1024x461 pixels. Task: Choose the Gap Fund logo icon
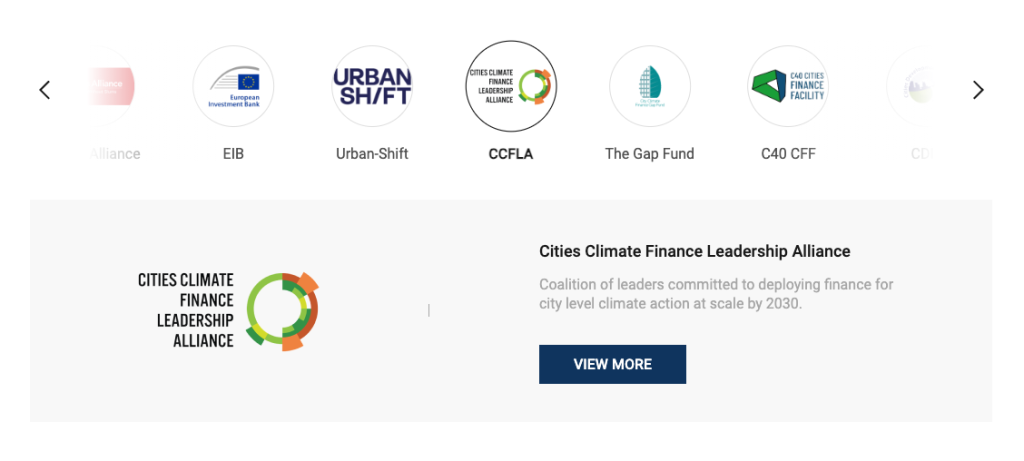[x=650, y=87]
